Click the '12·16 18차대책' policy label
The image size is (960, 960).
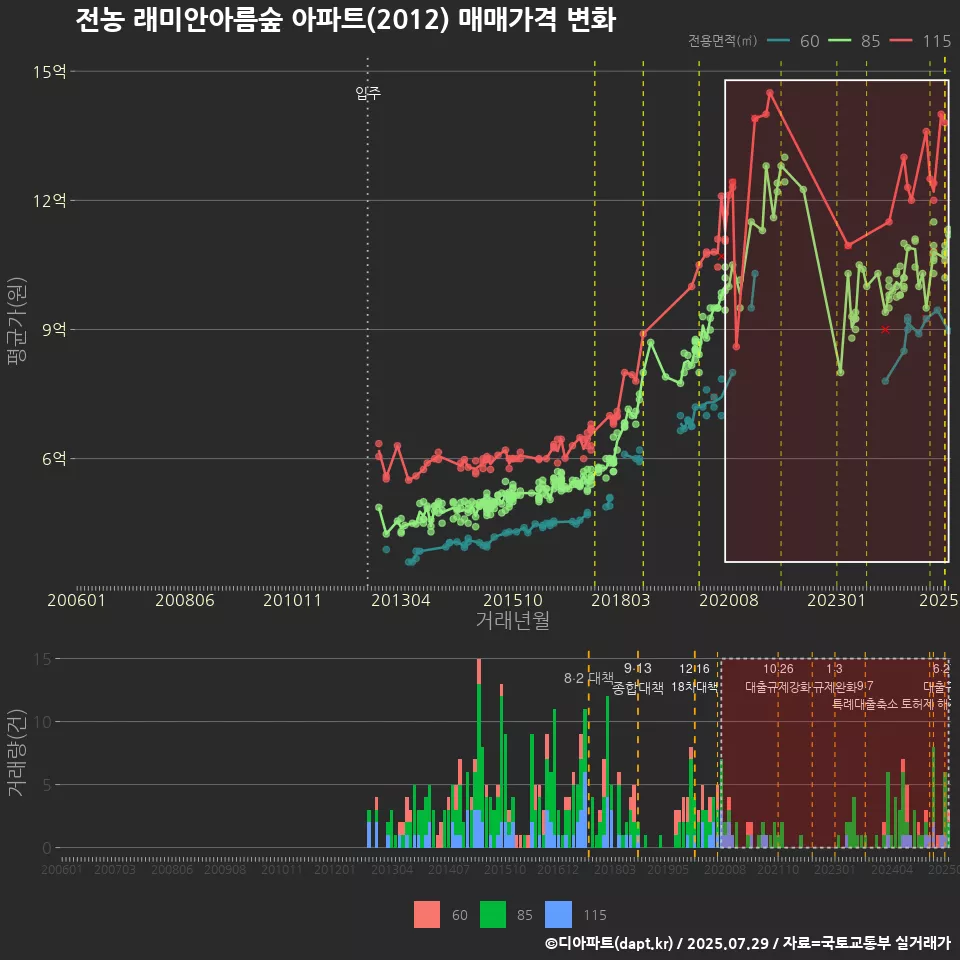tap(694, 678)
